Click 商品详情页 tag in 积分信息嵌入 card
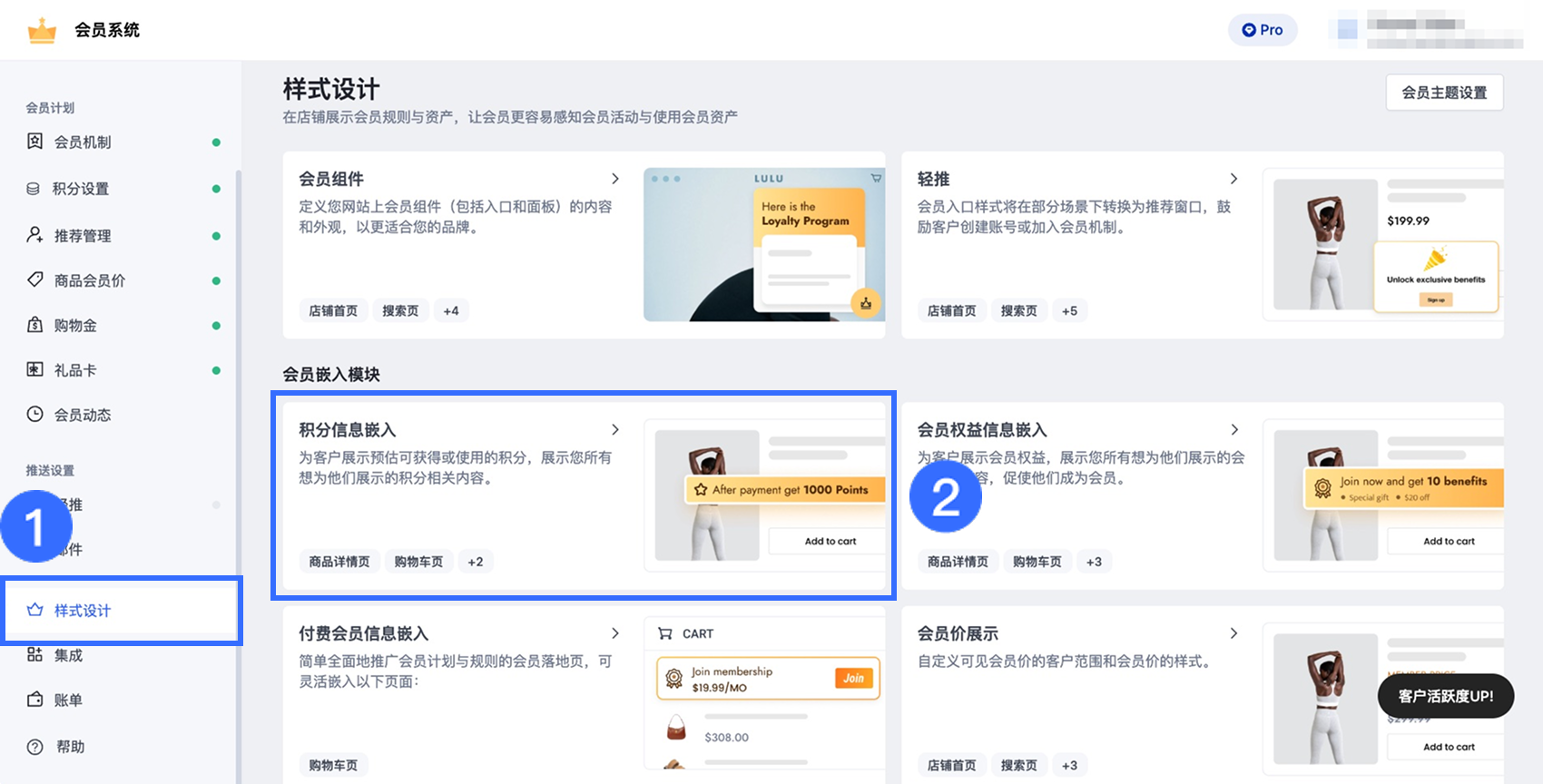1543x784 pixels. tap(339, 562)
